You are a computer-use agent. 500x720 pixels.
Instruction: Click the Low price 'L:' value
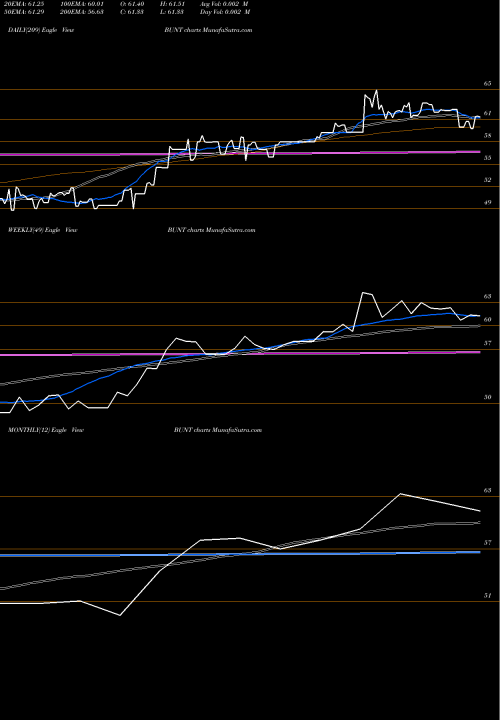170,12
